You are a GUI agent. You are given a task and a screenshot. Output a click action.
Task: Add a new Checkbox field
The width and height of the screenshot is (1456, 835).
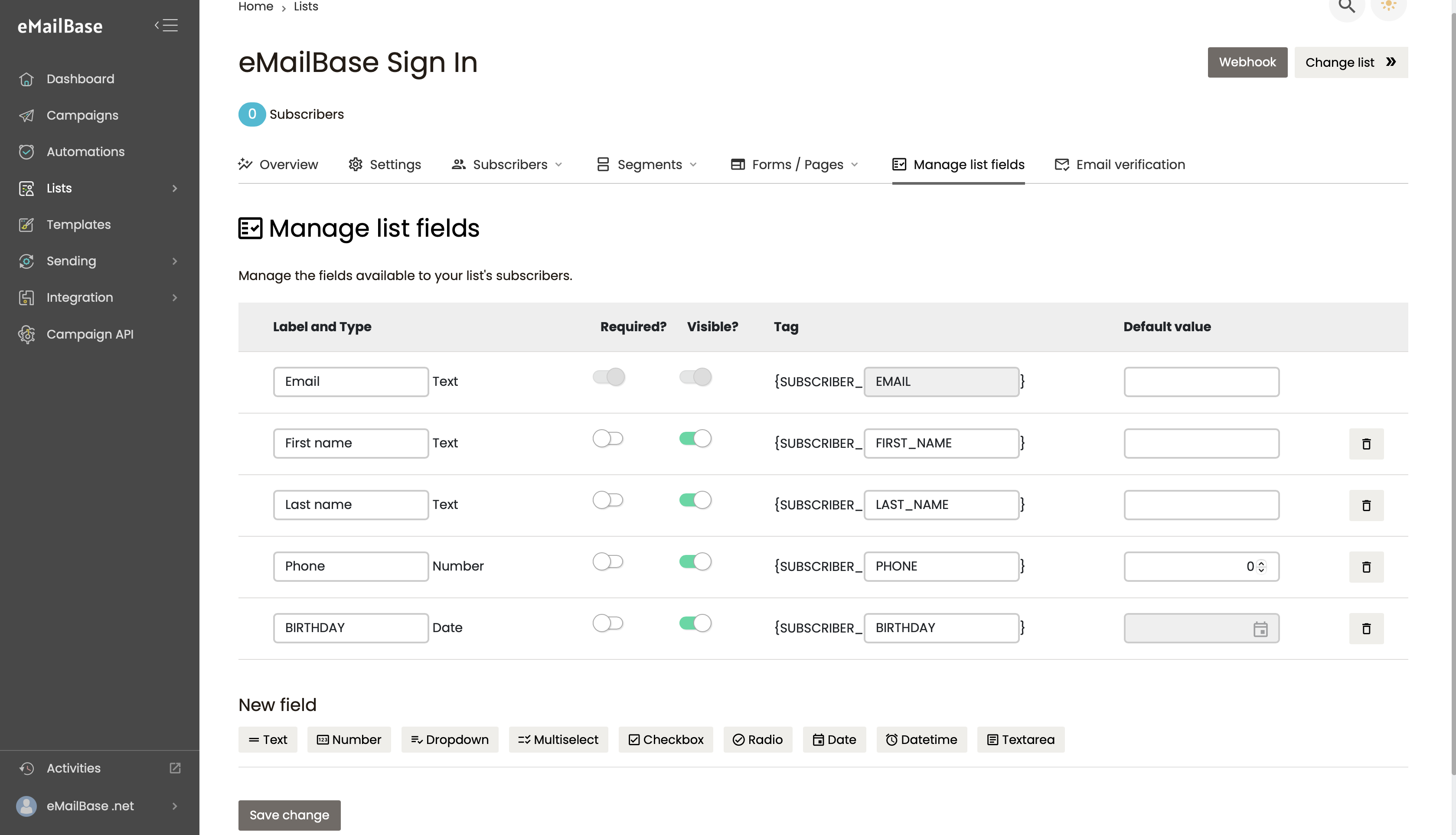point(665,740)
